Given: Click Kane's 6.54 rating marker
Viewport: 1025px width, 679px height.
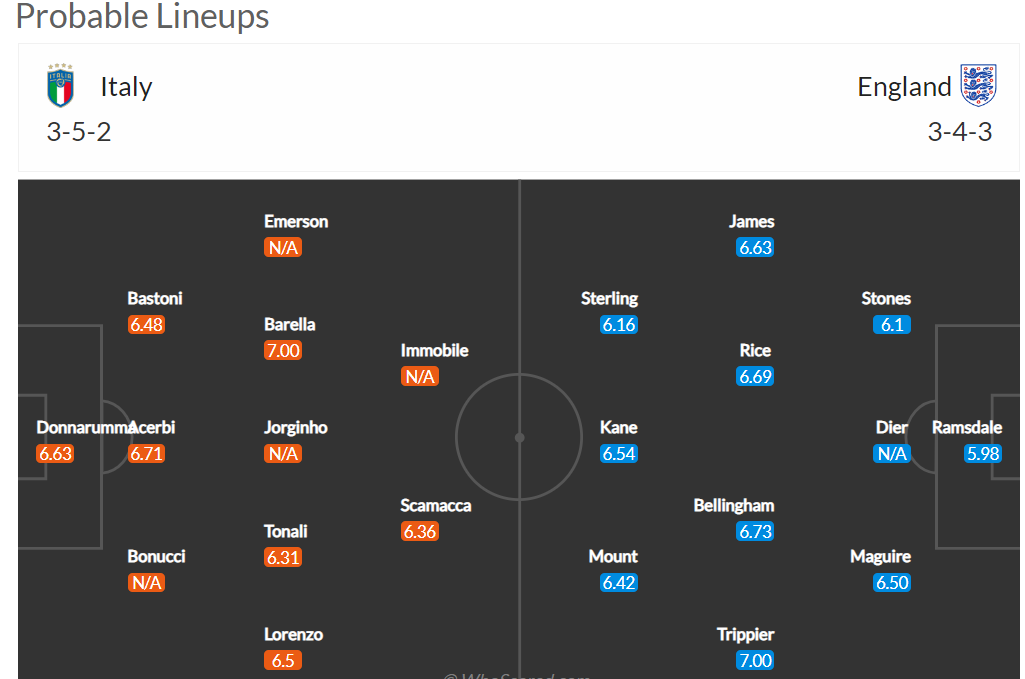Looking at the screenshot, I should pyautogui.click(x=618, y=453).
